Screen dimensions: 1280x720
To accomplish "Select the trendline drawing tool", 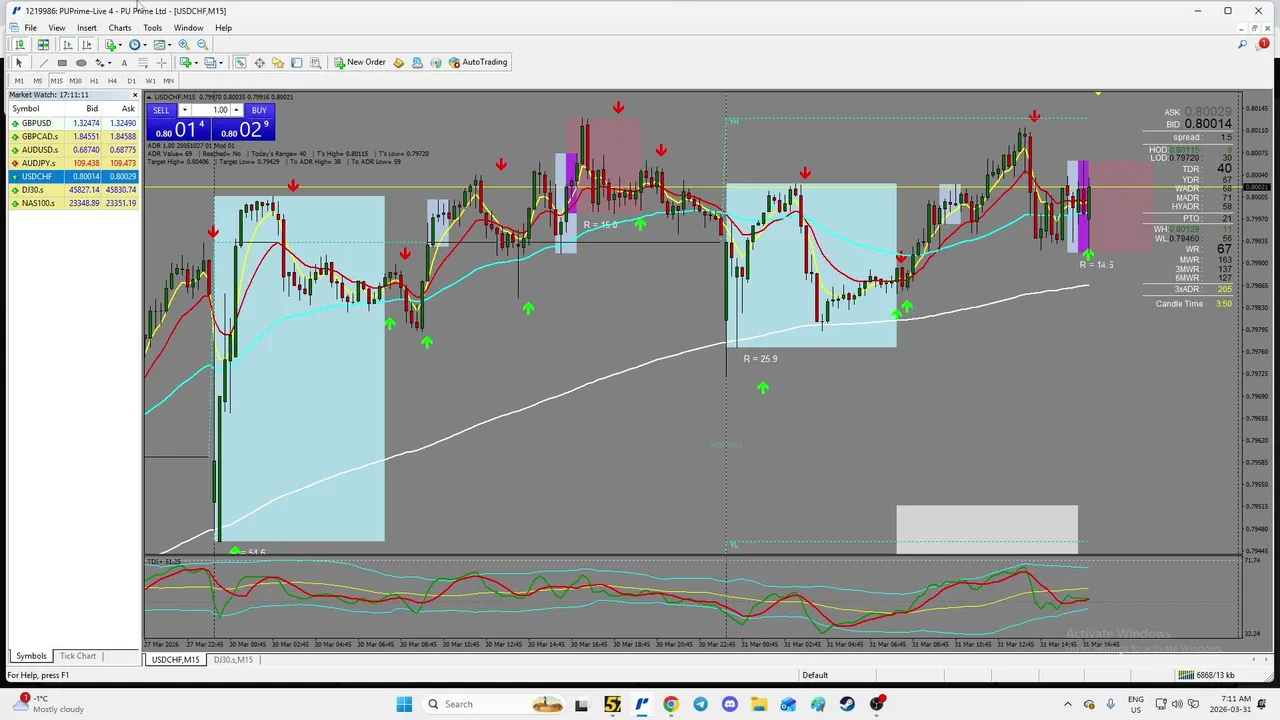I will click(x=43, y=63).
